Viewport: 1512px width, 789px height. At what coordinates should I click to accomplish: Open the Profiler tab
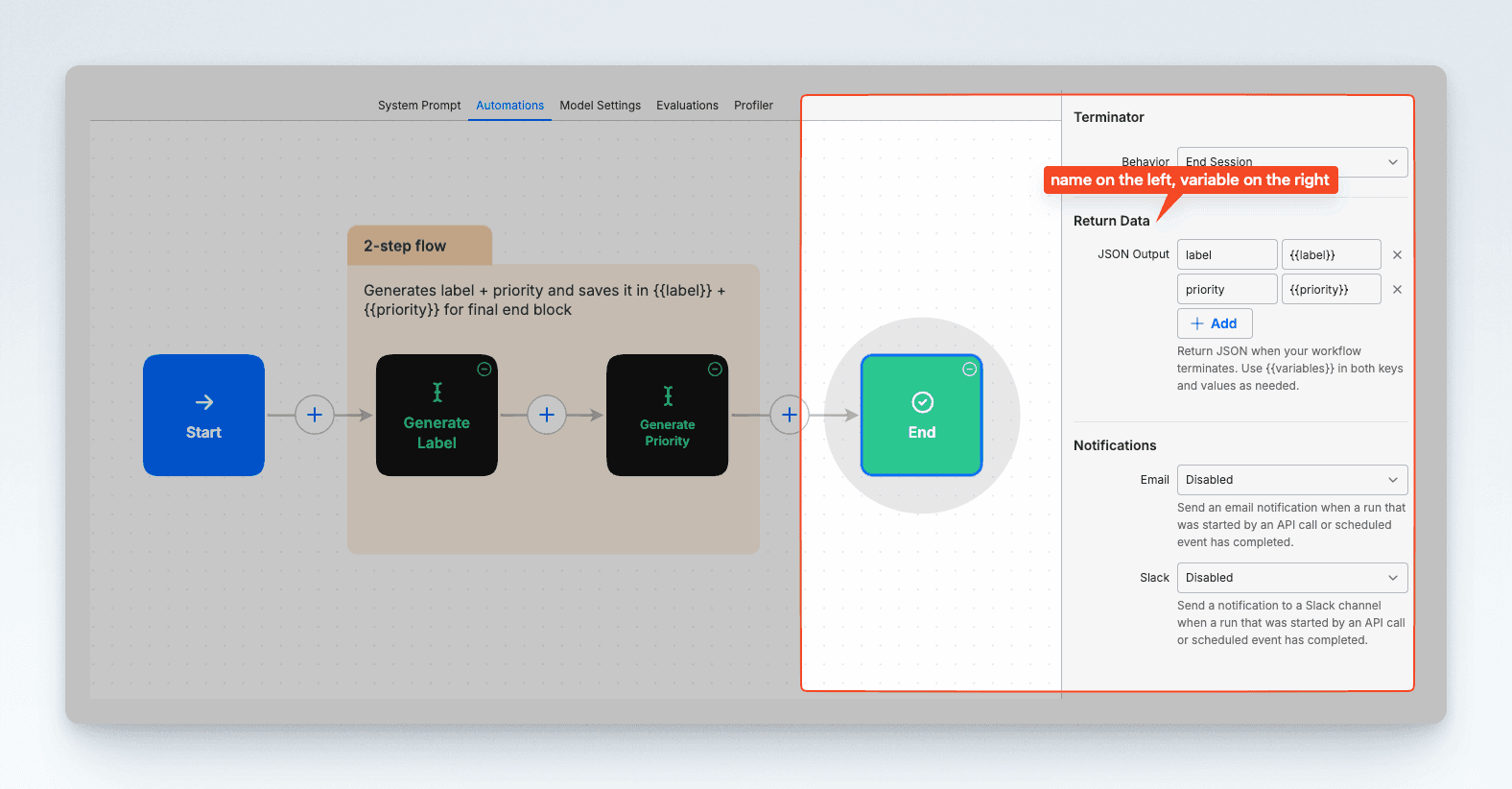[x=753, y=106]
